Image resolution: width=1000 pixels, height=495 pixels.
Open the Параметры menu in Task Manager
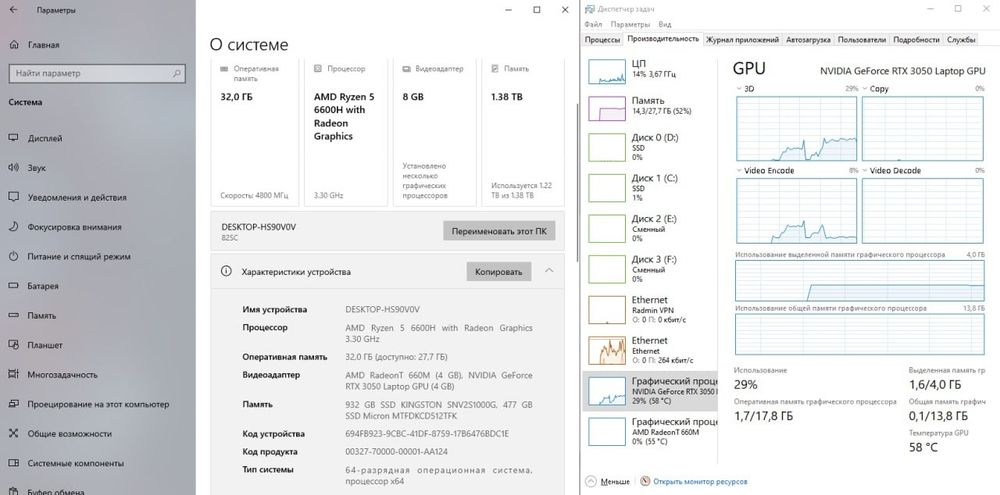629,24
